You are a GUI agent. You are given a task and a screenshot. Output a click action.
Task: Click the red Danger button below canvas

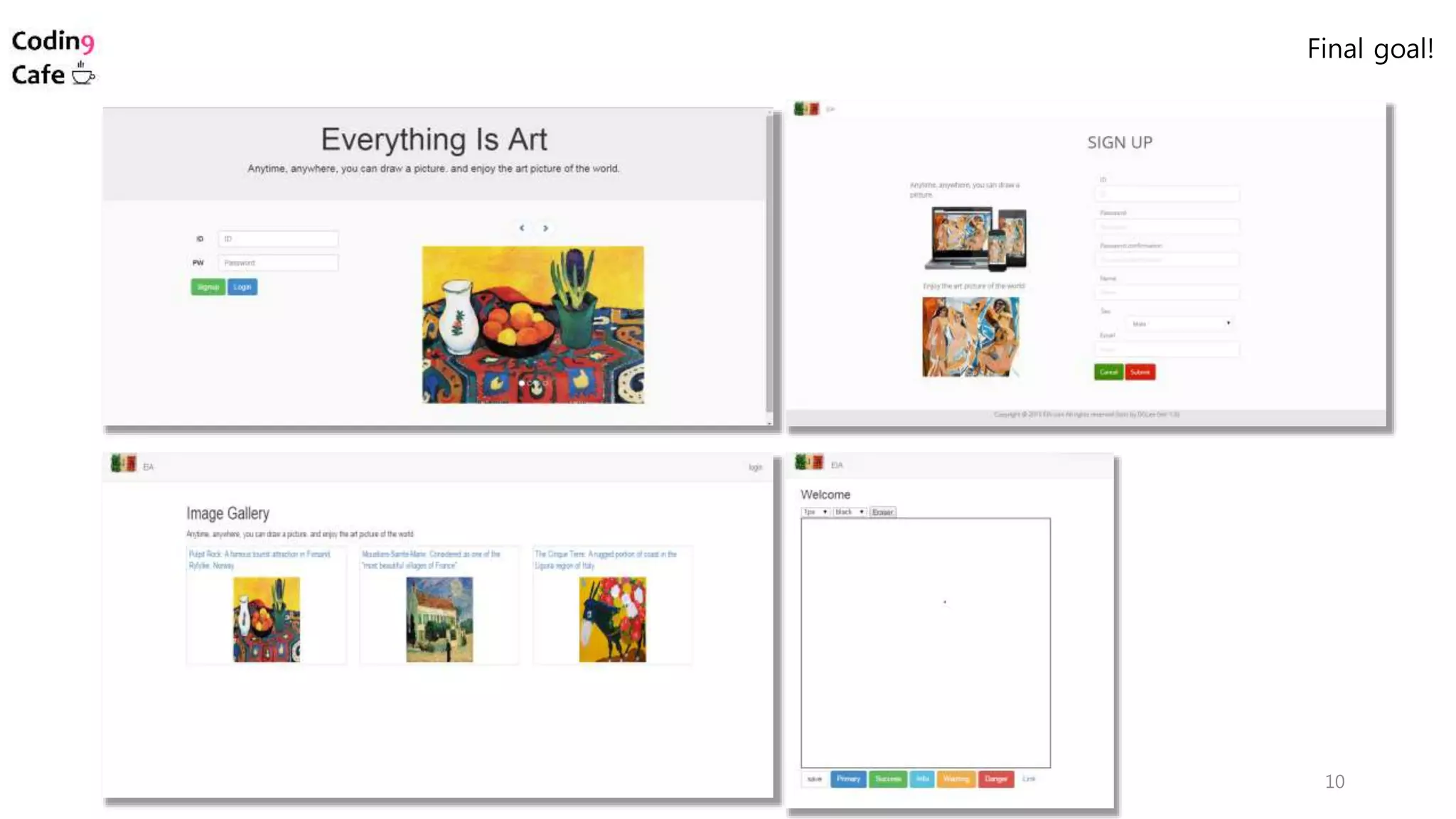tap(995, 779)
